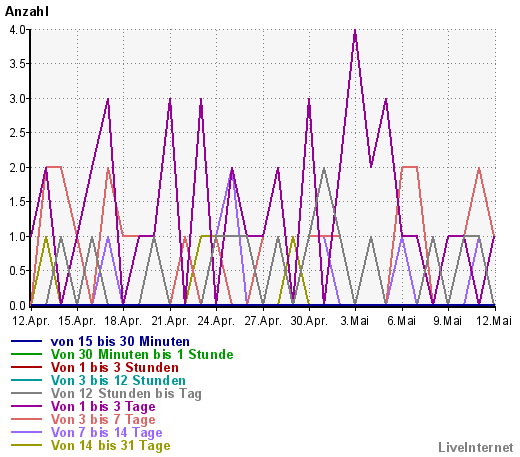520x457 pixels.
Task: Click the x-axis date label '24.Apr.'
Action: tap(216, 321)
